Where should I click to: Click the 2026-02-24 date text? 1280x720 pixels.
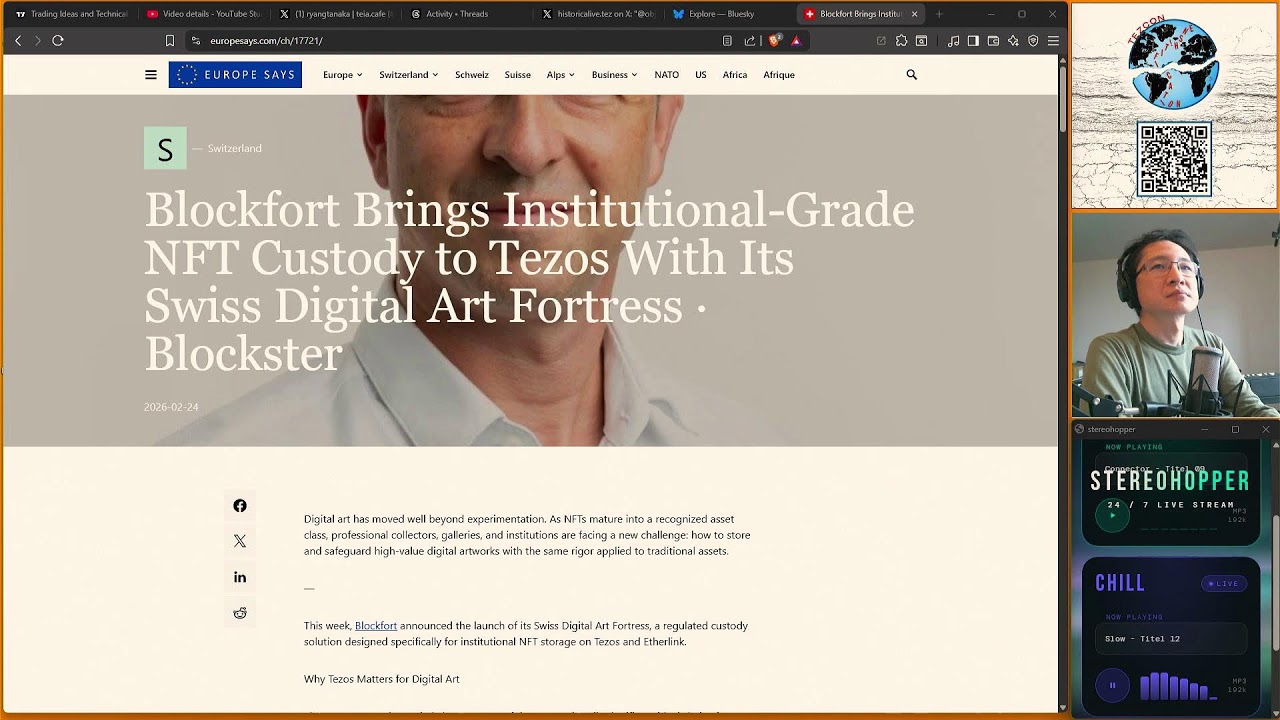(171, 407)
